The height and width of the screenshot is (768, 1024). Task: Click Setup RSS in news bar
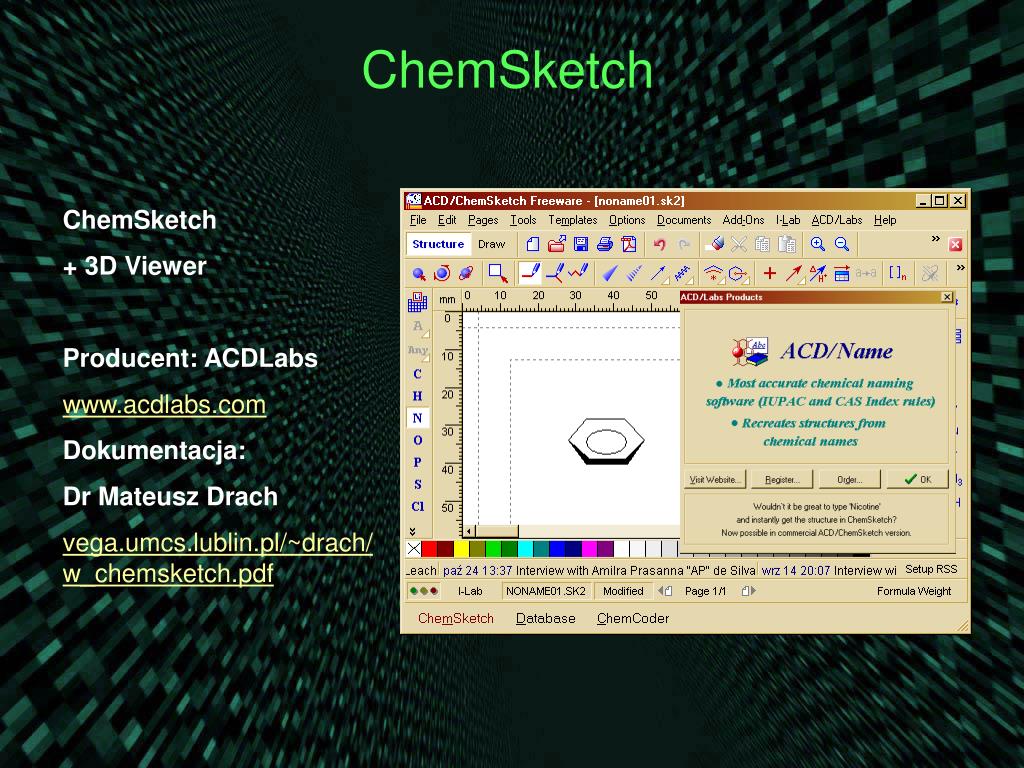(x=931, y=569)
